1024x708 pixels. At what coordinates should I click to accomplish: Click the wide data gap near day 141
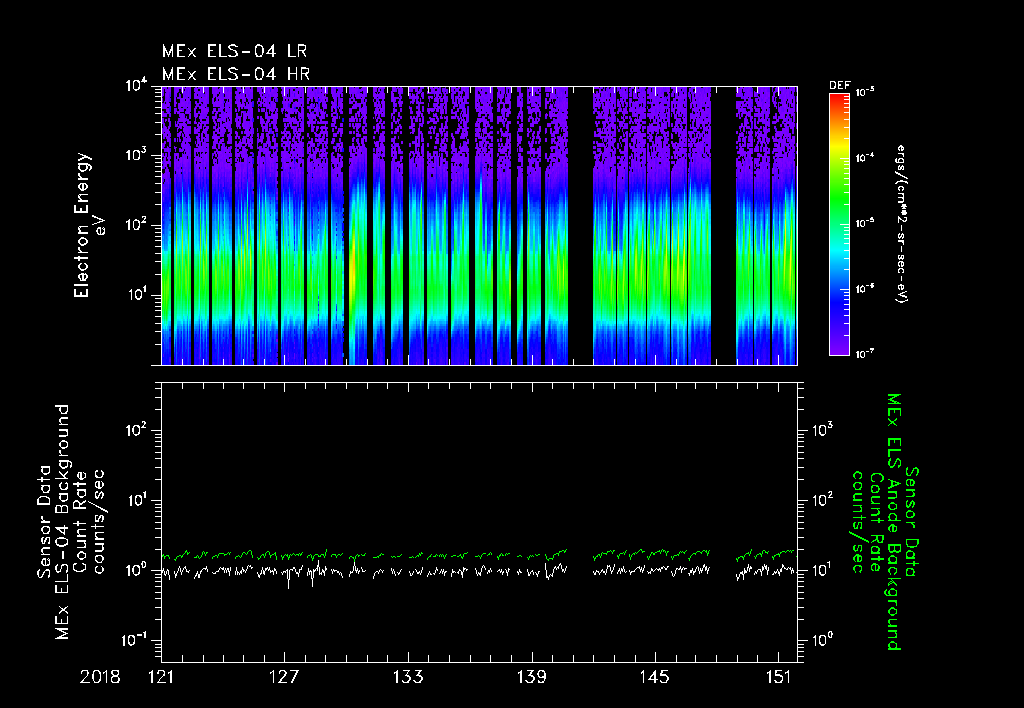point(581,225)
